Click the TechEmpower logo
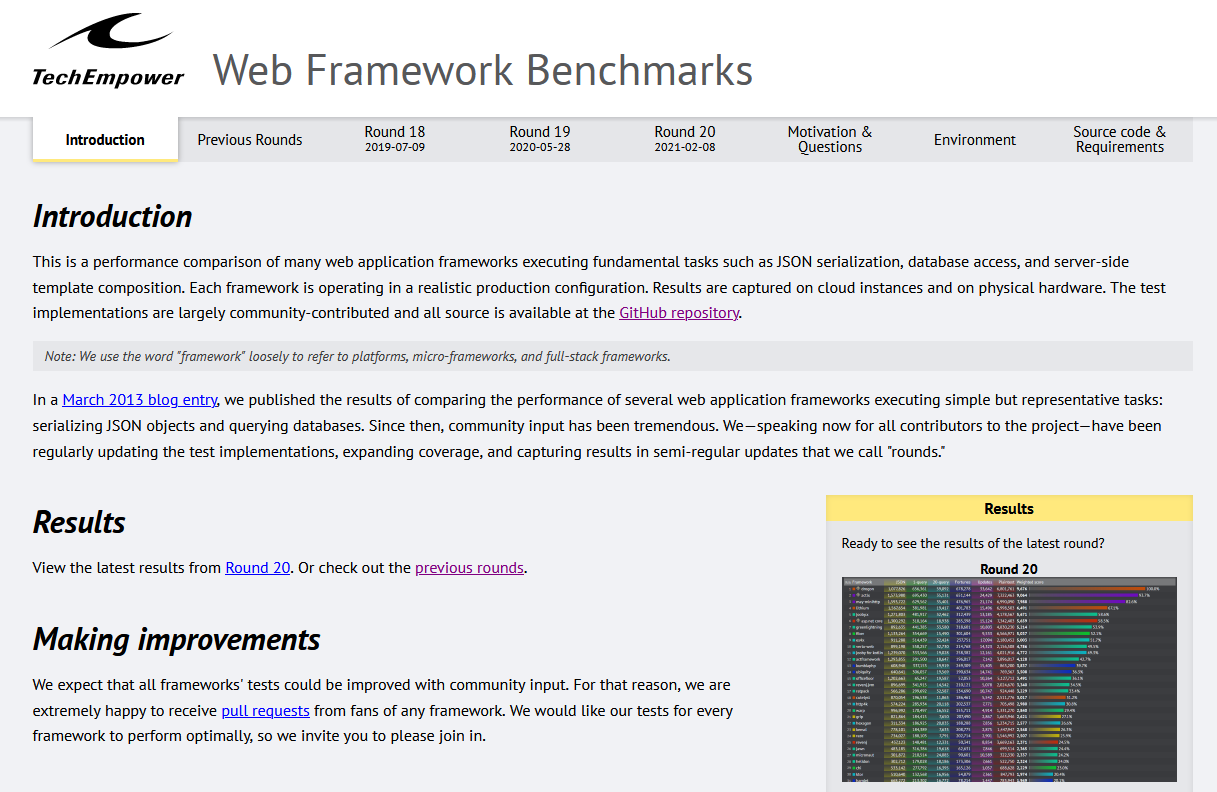 coord(108,50)
